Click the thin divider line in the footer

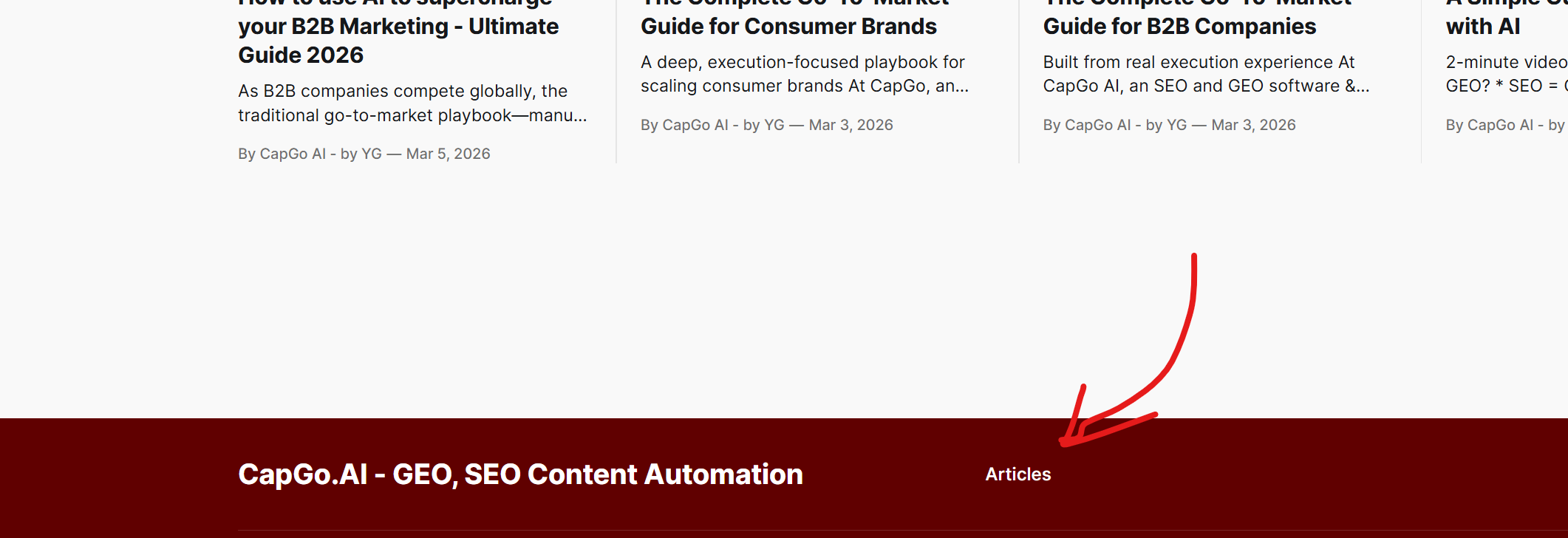[739, 531]
